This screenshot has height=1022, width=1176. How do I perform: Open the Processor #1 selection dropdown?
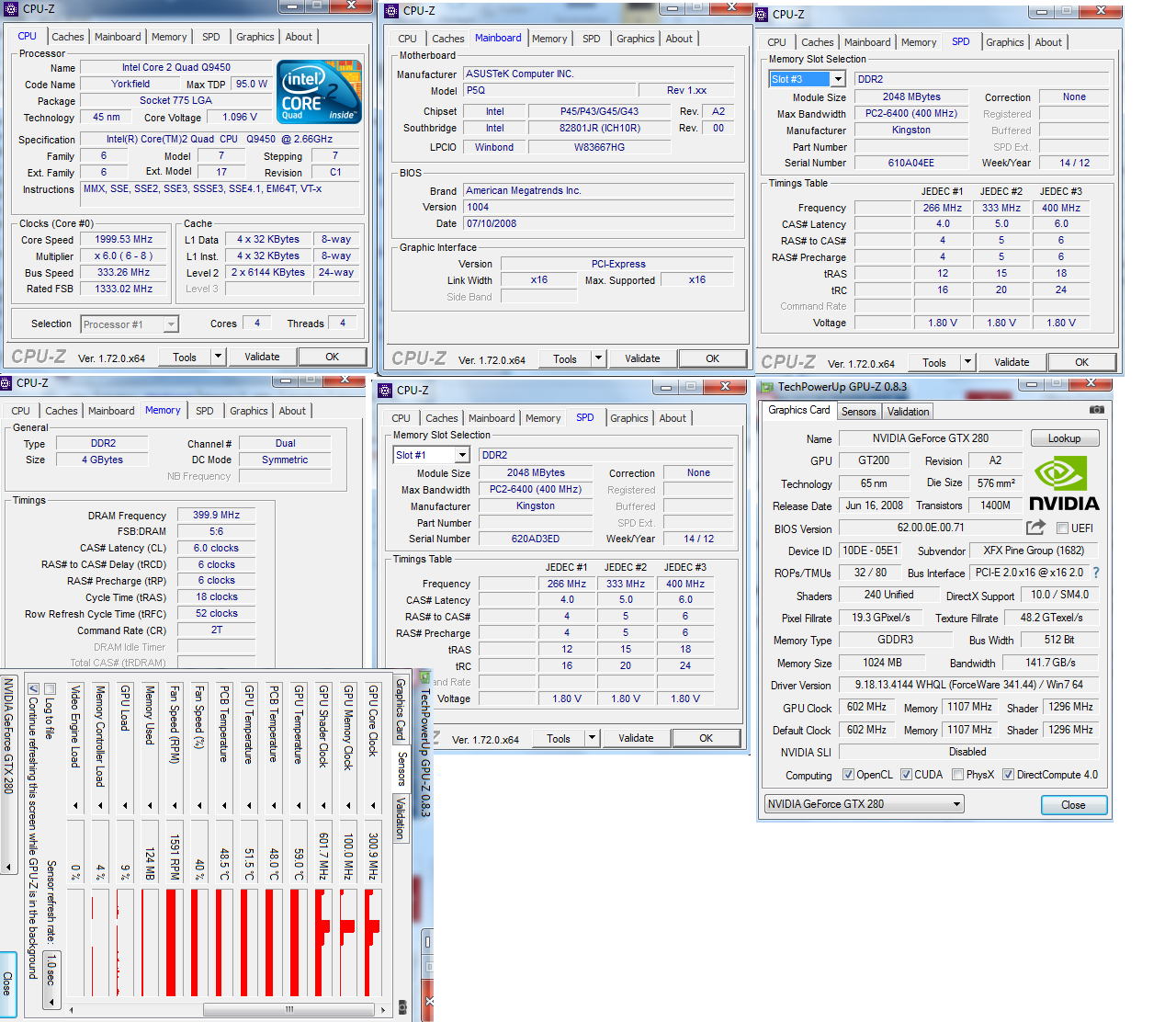point(171,324)
